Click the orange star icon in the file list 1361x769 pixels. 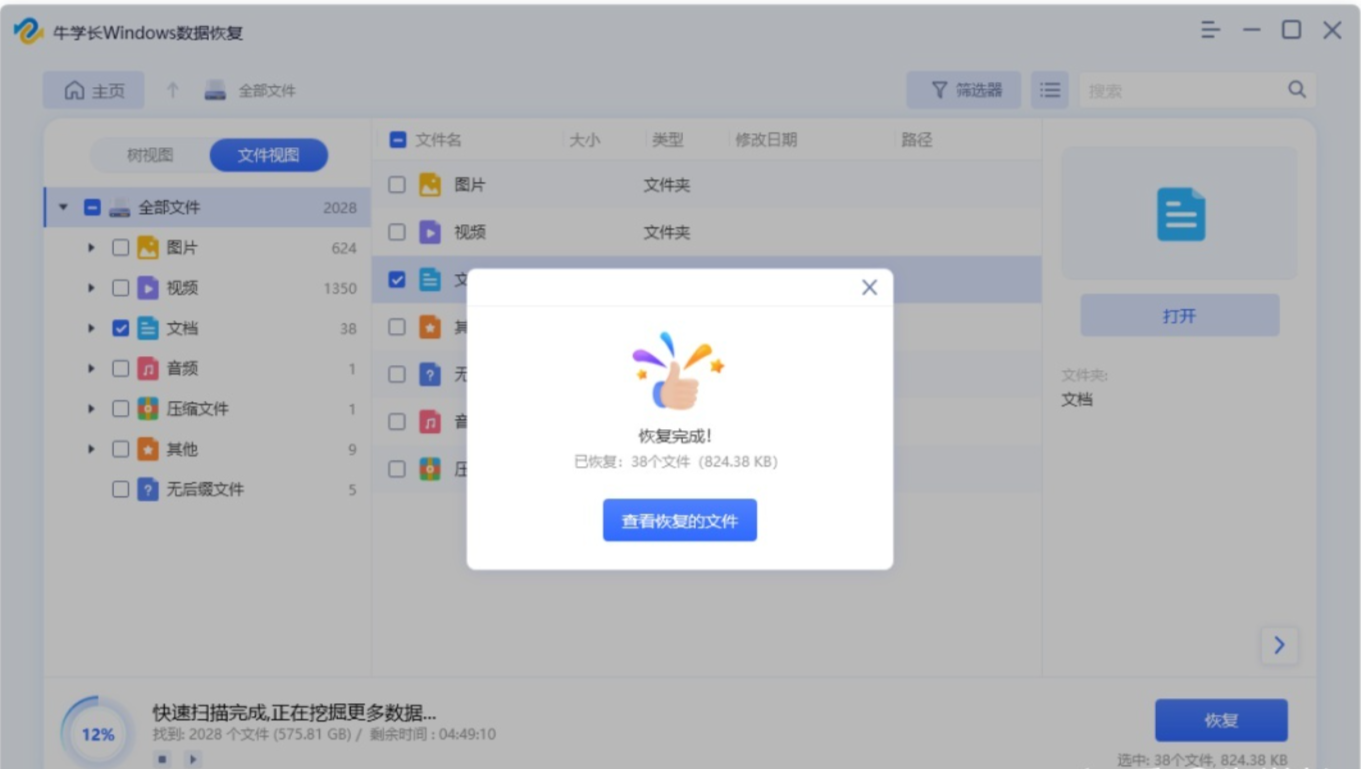point(430,327)
